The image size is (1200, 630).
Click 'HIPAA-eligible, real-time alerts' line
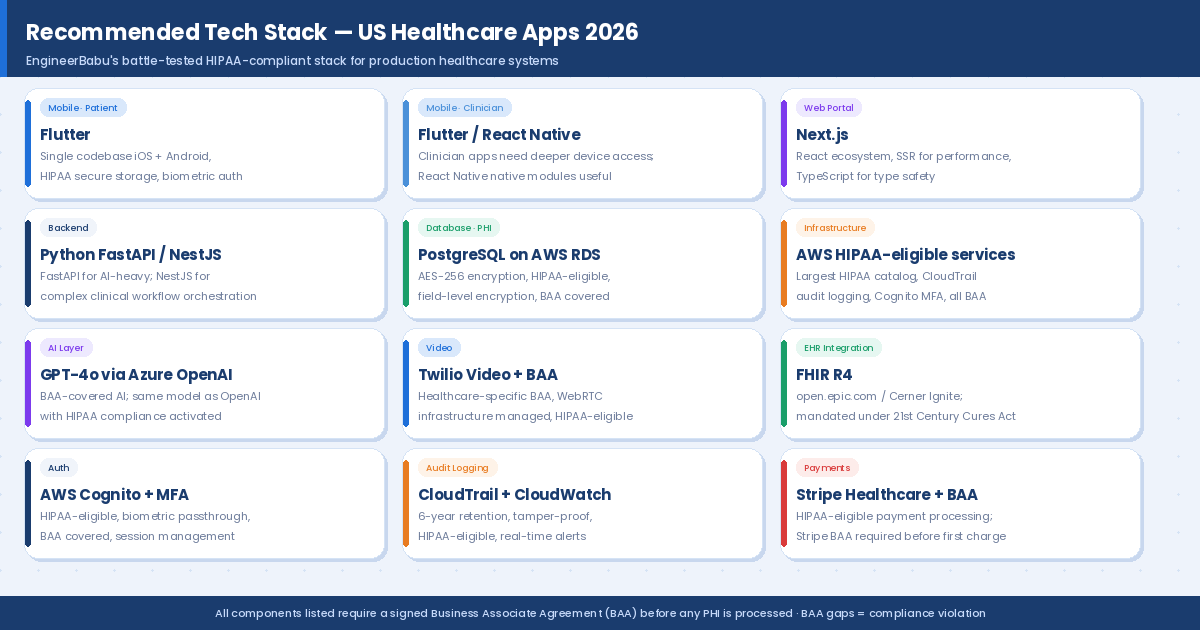pos(502,536)
